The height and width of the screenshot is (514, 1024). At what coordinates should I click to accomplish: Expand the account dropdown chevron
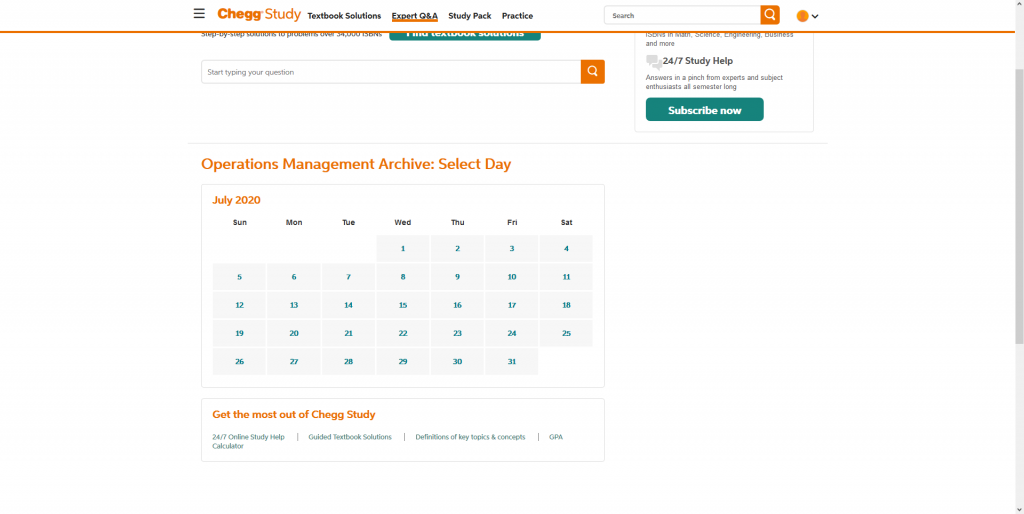(815, 16)
